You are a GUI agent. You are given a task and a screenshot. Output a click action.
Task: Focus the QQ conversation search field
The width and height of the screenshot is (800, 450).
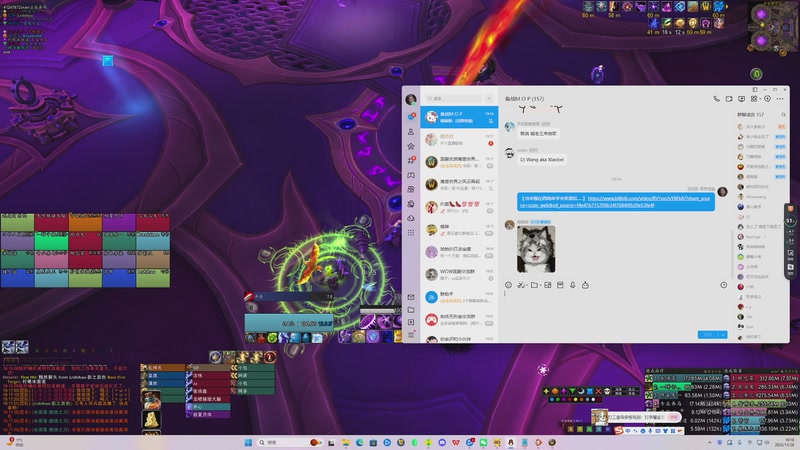454,98
